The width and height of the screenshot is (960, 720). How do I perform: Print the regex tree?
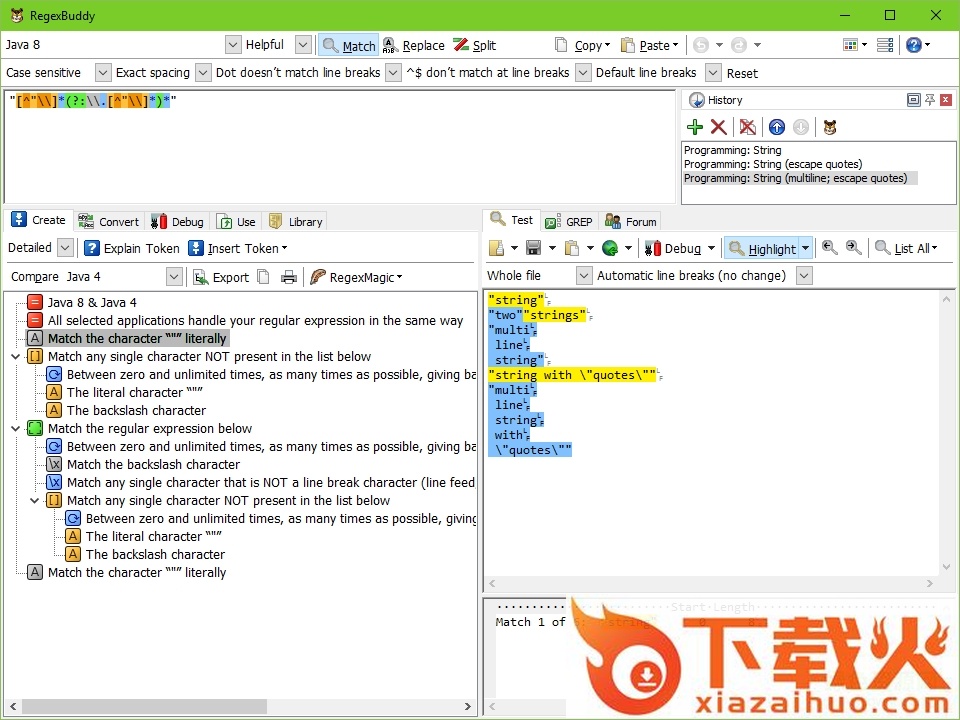coord(288,277)
